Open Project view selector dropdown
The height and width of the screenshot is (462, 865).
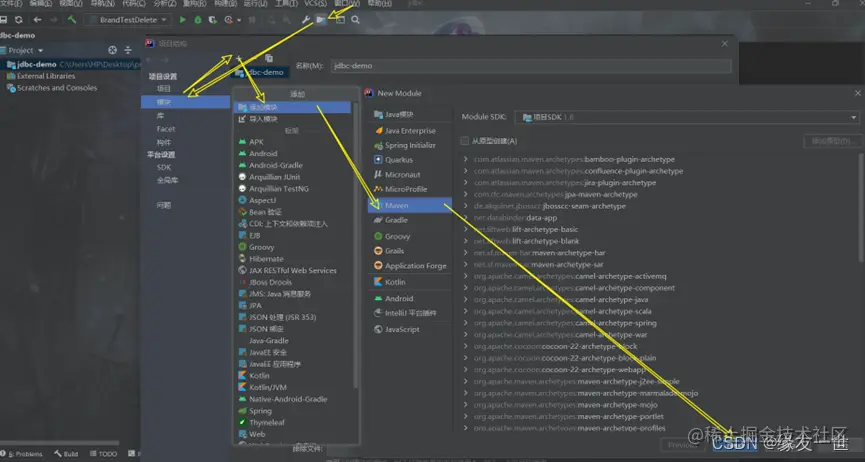pos(40,50)
